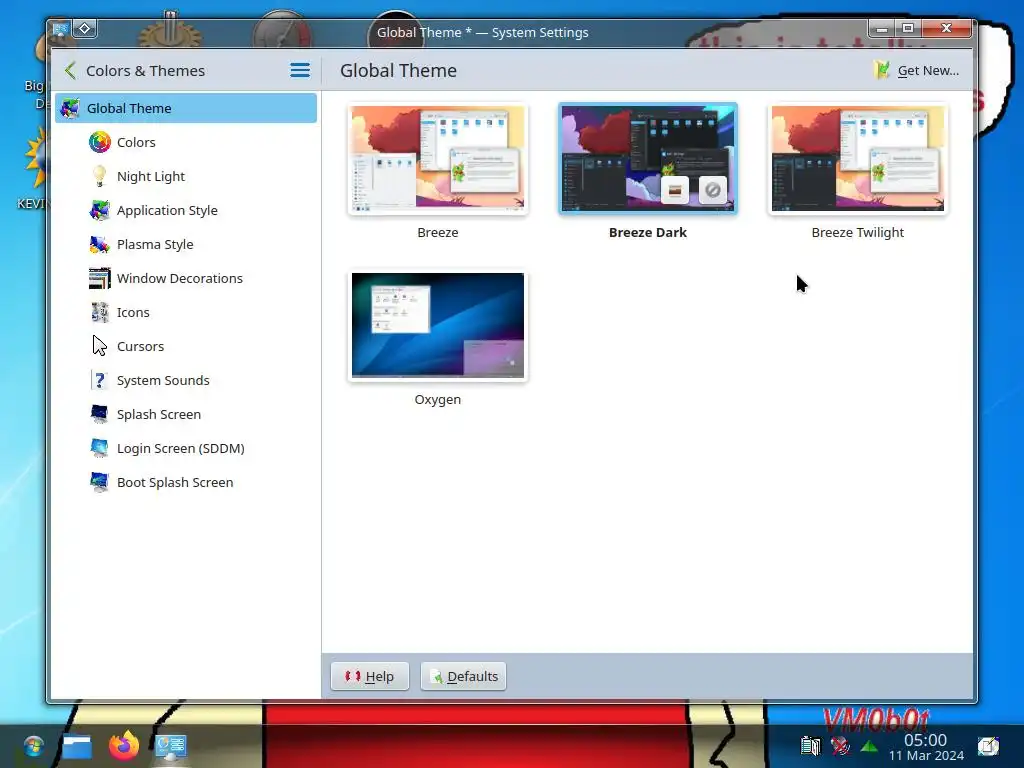Select the Oxygen theme thumbnail
The width and height of the screenshot is (1024, 768).
point(438,326)
